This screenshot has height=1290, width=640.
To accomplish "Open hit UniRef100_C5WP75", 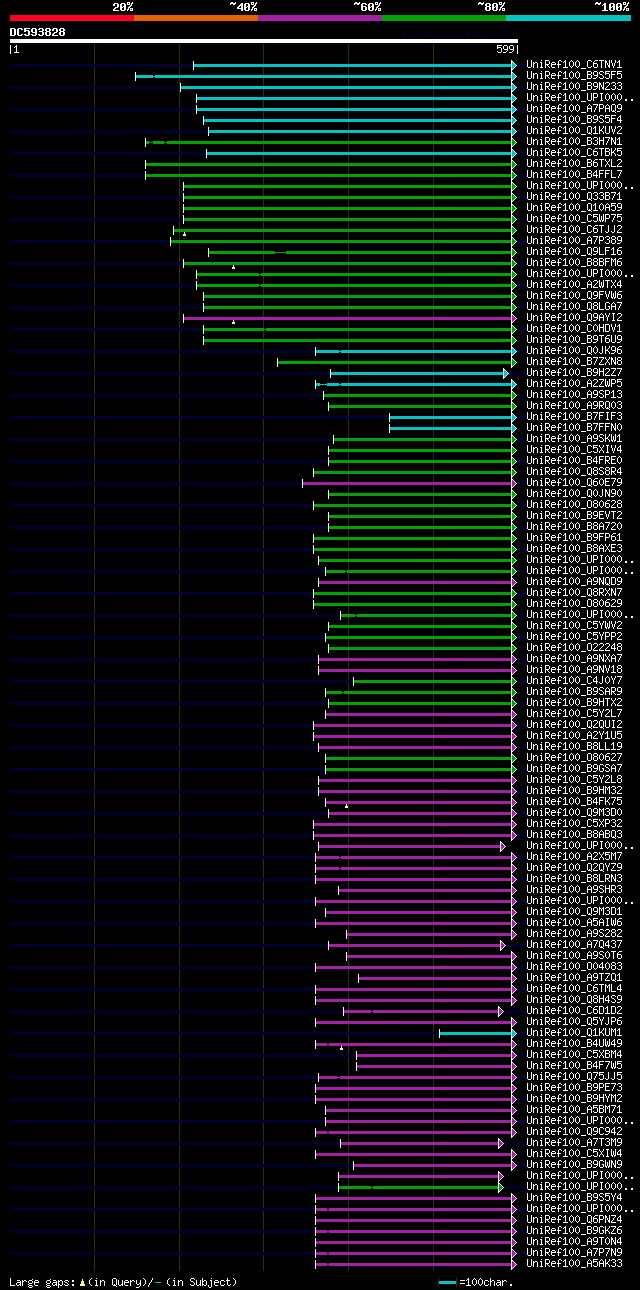I will 574,219.
